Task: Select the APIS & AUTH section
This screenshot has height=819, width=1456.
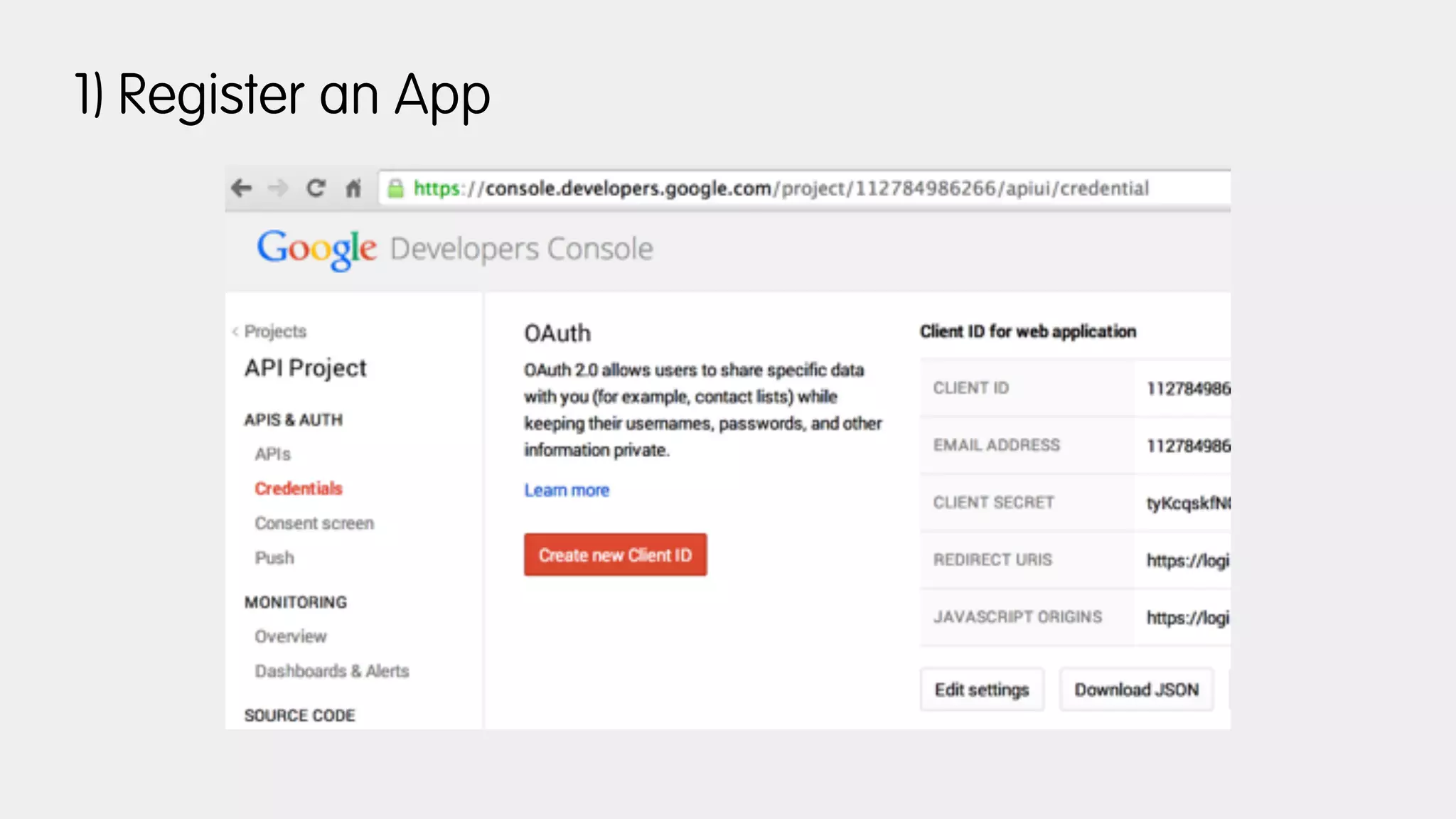Action: (x=293, y=420)
